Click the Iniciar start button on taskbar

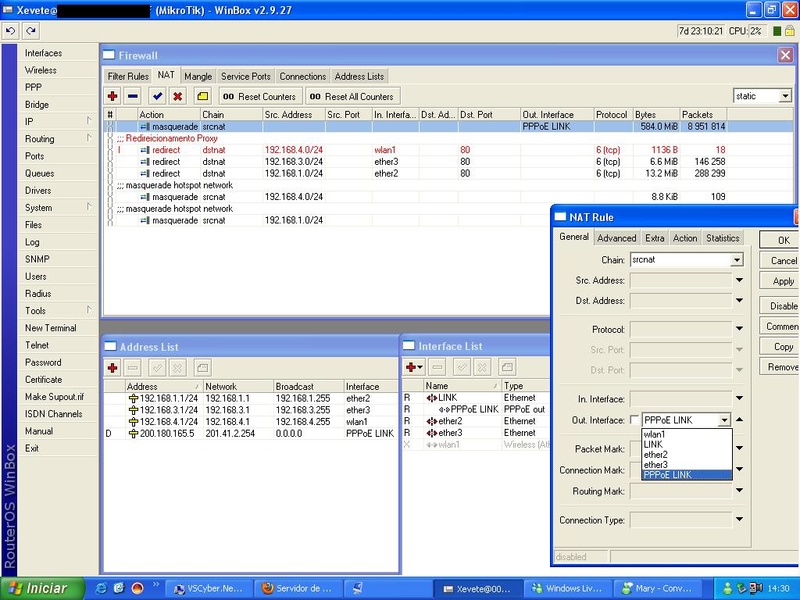coord(40,588)
